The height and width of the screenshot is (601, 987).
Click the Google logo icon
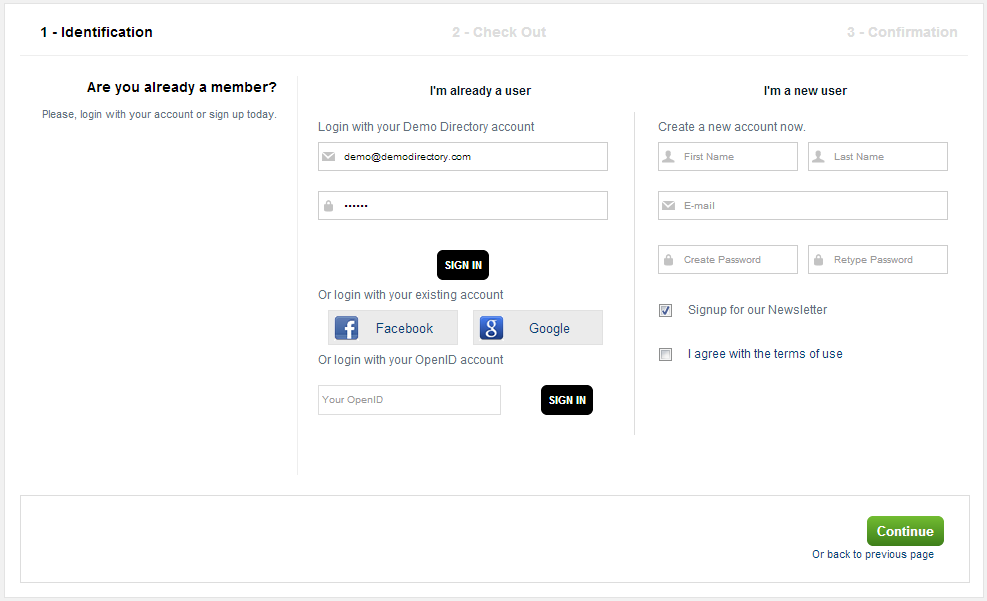pos(491,328)
